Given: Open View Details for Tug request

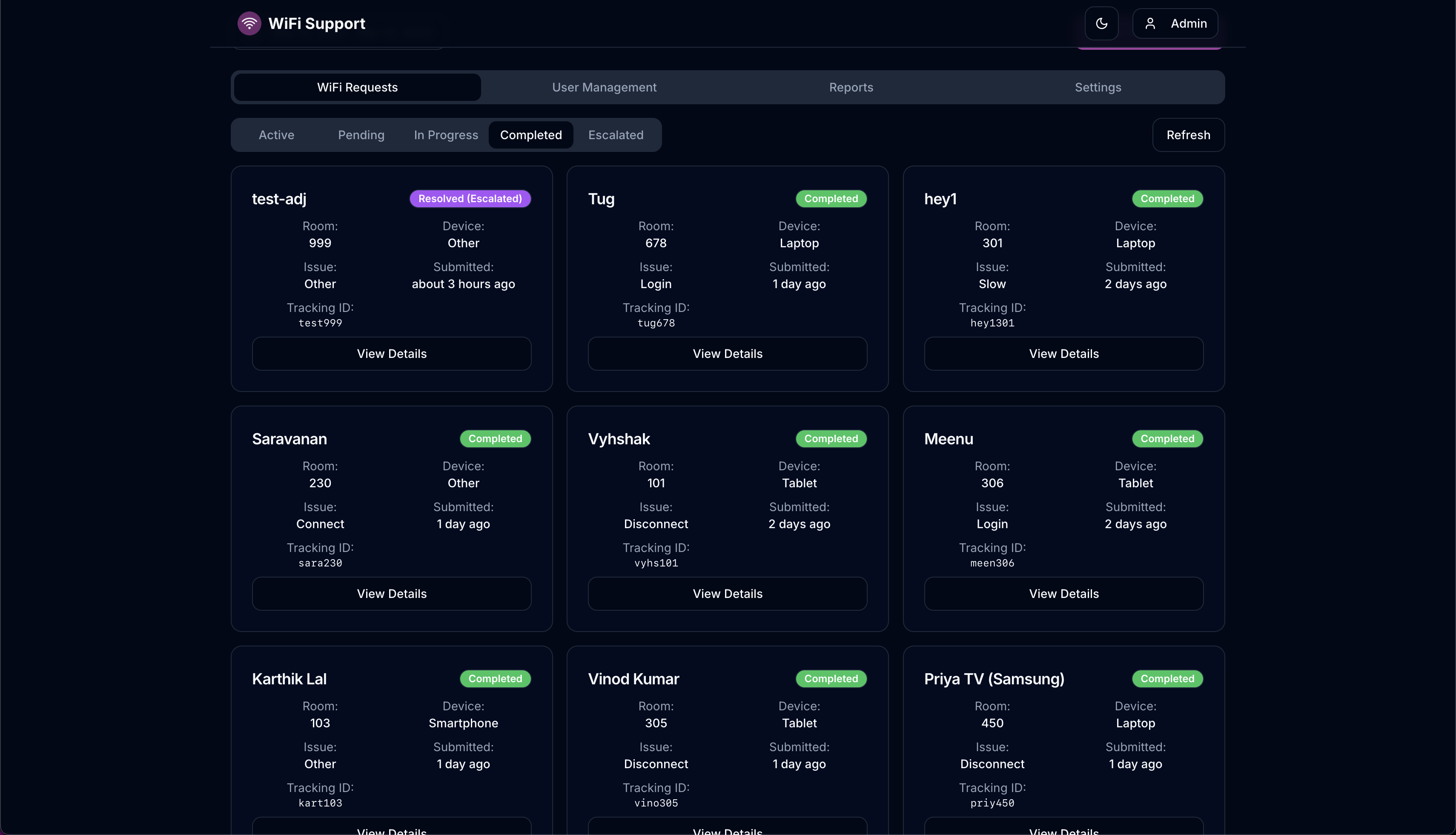Looking at the screenshot, I should [x=727, y=354].
